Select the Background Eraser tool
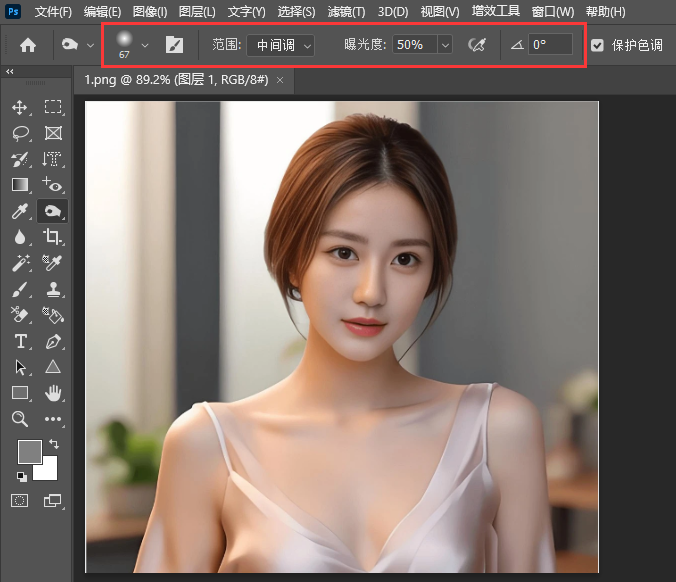 (x=19, y=315)
